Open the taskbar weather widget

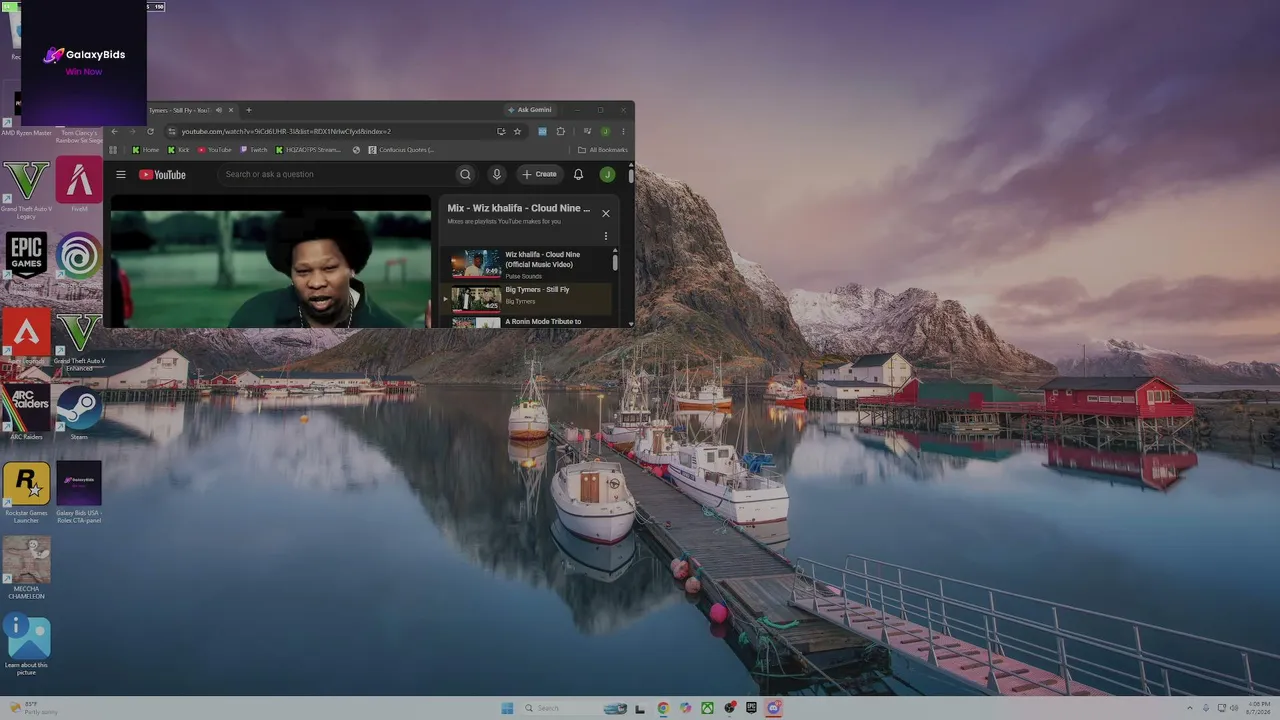(x=34, y=708)
